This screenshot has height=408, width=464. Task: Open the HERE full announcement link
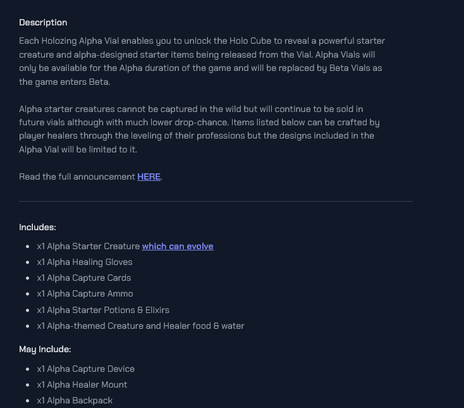[x=149, y=177]
